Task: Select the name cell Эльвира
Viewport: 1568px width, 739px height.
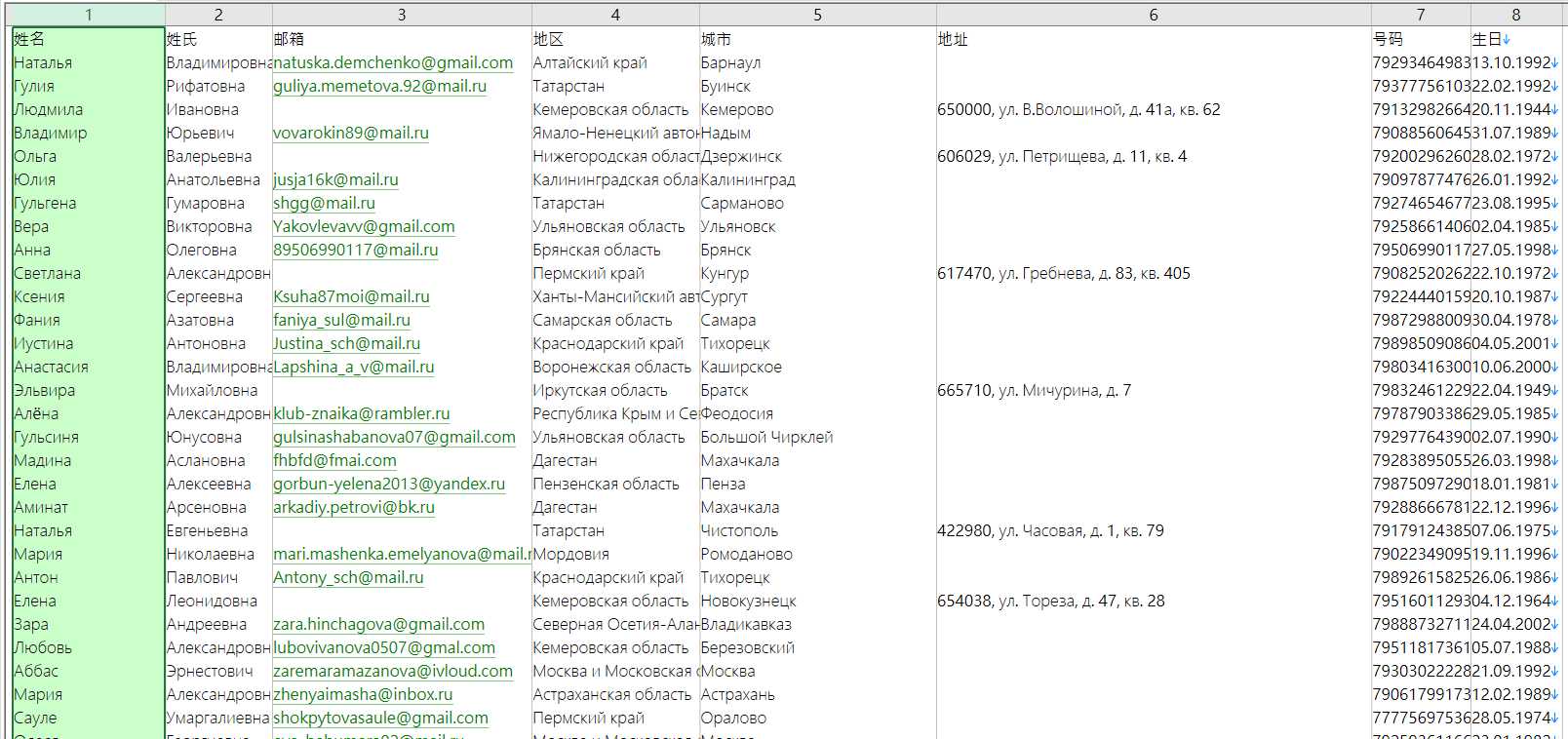Action: coord(88,390)
